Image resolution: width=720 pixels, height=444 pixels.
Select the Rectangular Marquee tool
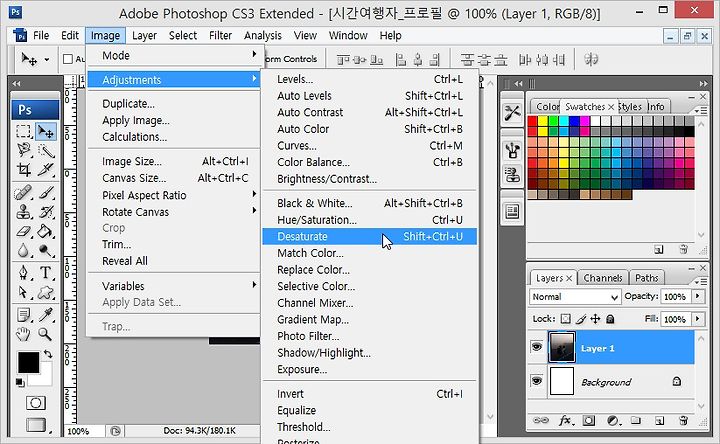23,131
